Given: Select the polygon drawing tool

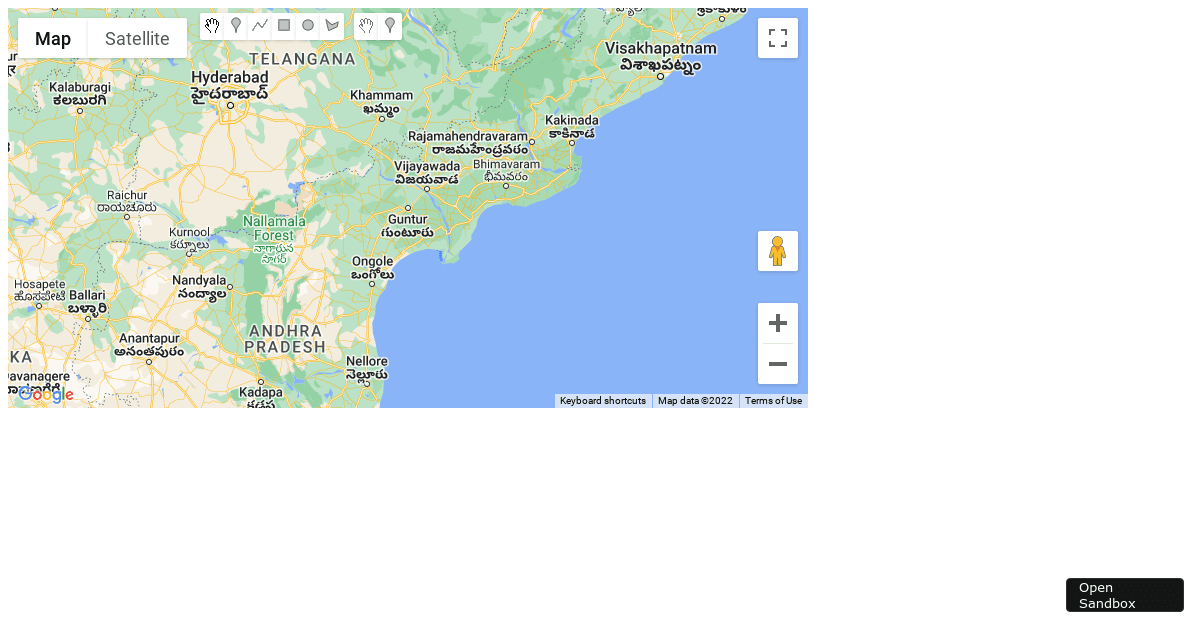Looking at the screenshot, I should click(x=332, y=26).
